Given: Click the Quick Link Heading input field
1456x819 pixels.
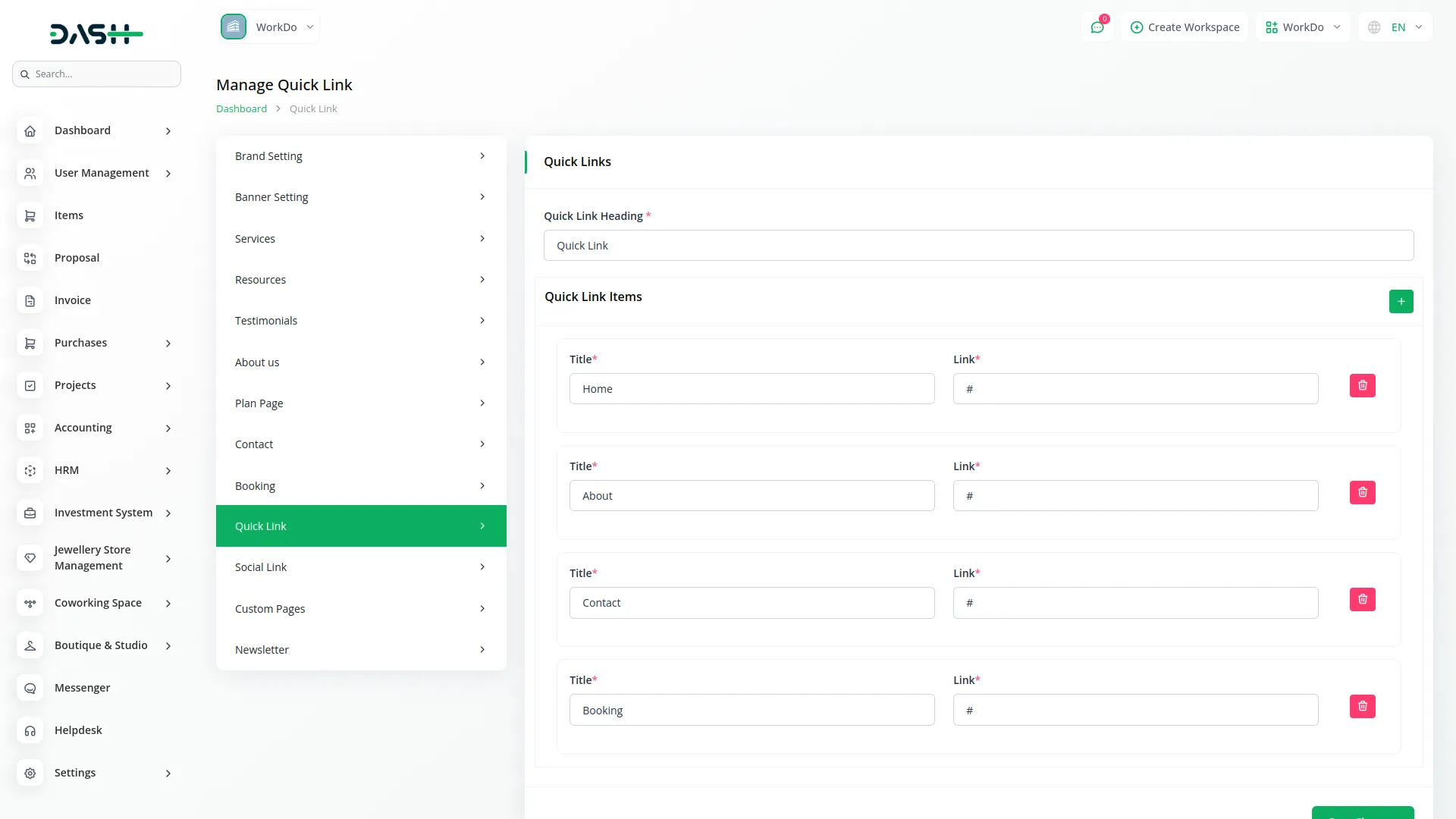Looking at the screenshot, I should (x=978, y=246).
